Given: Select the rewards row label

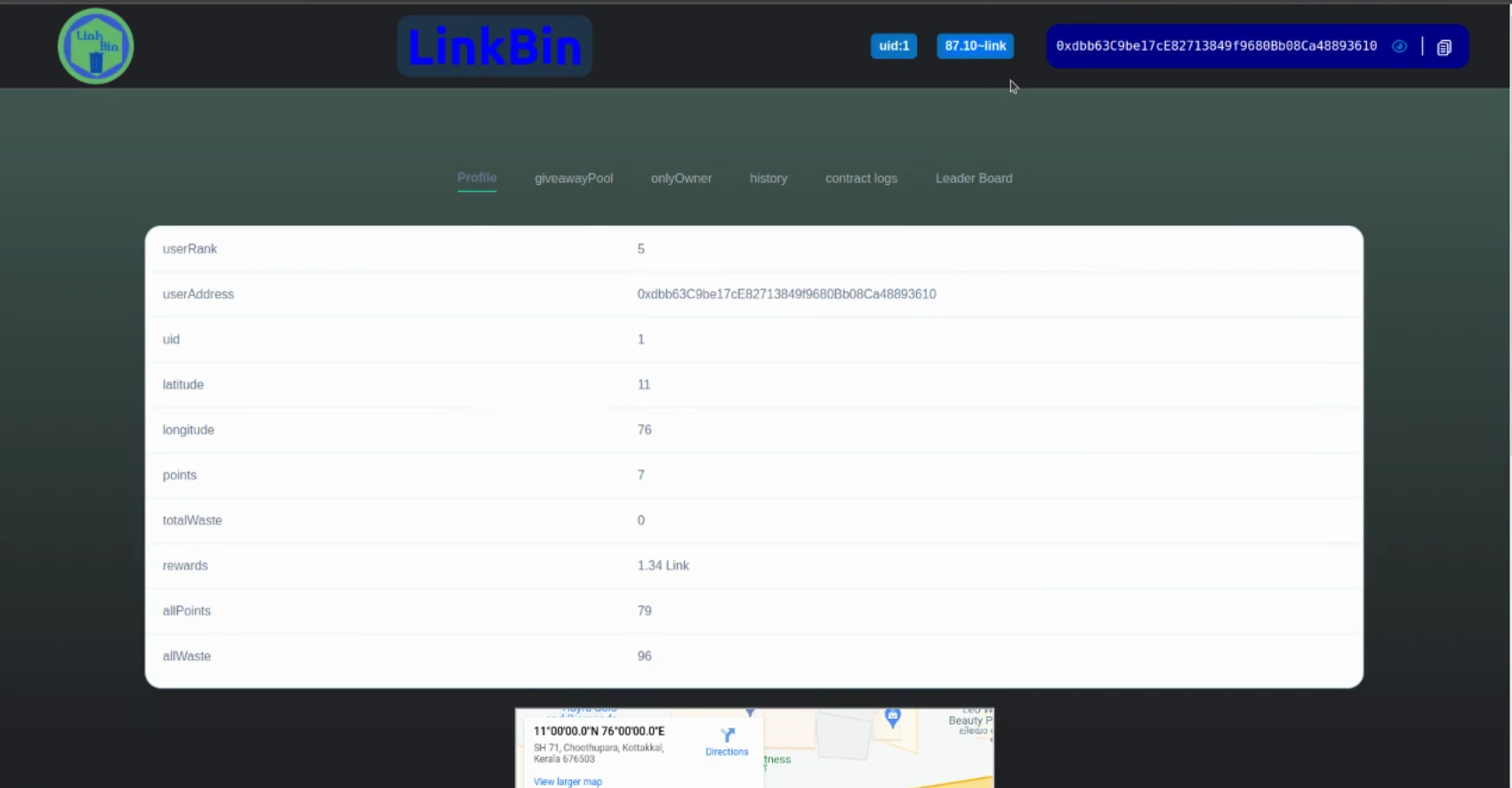Looking at the screenshot, I should tap(185, 567).
